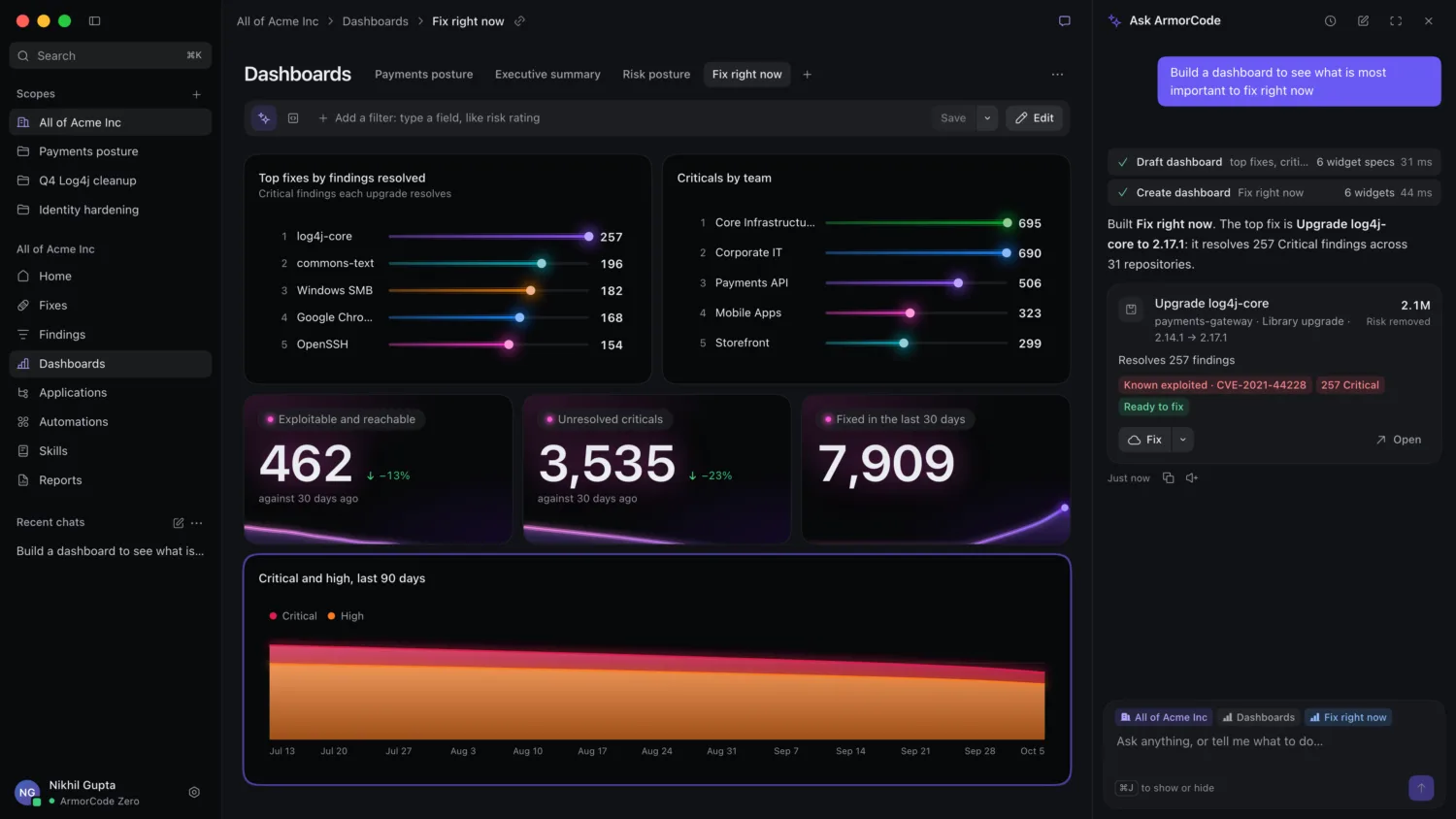The height and width of the screenshot is (819, 1456).
Task: Play the response aloud with speaker icon
Action: pyautogui.click(x=1192, y=478)
